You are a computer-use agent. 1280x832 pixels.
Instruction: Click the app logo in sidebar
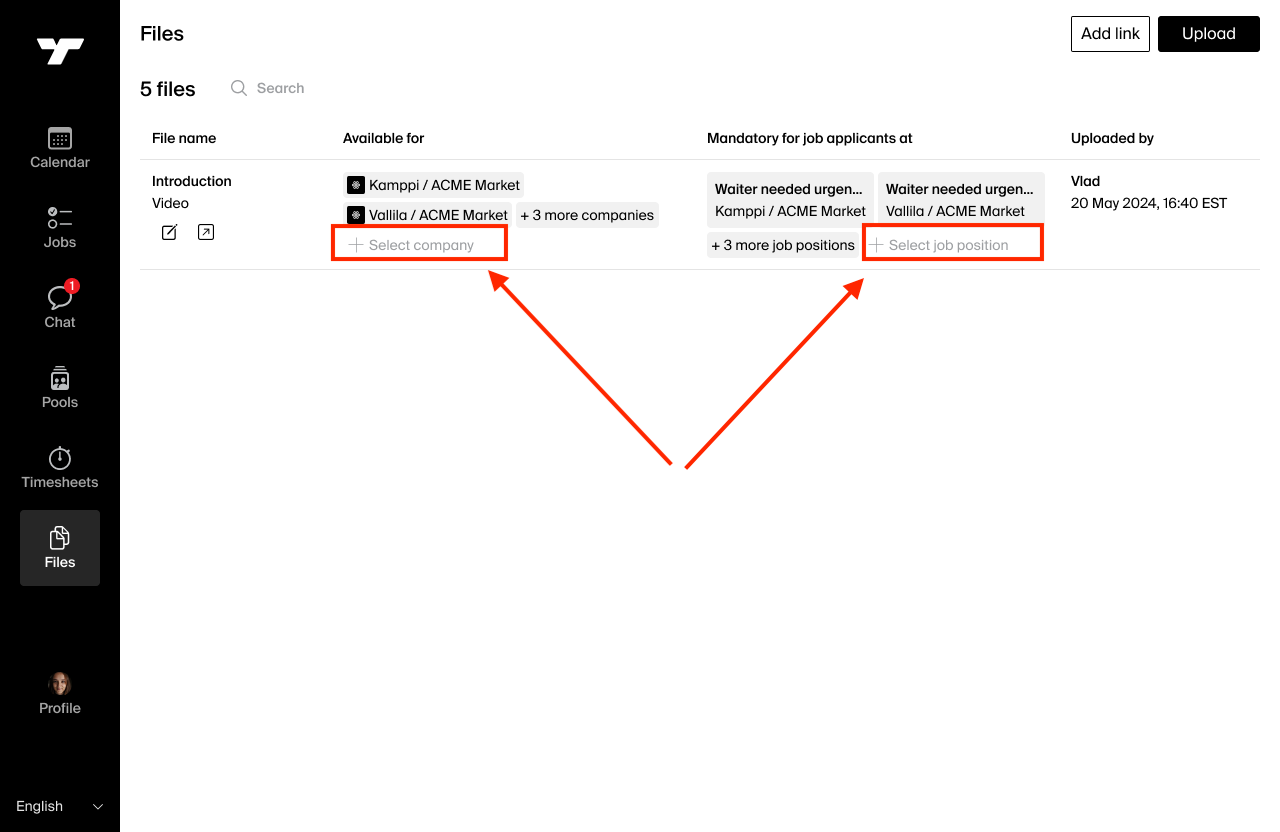pos(60,51)
